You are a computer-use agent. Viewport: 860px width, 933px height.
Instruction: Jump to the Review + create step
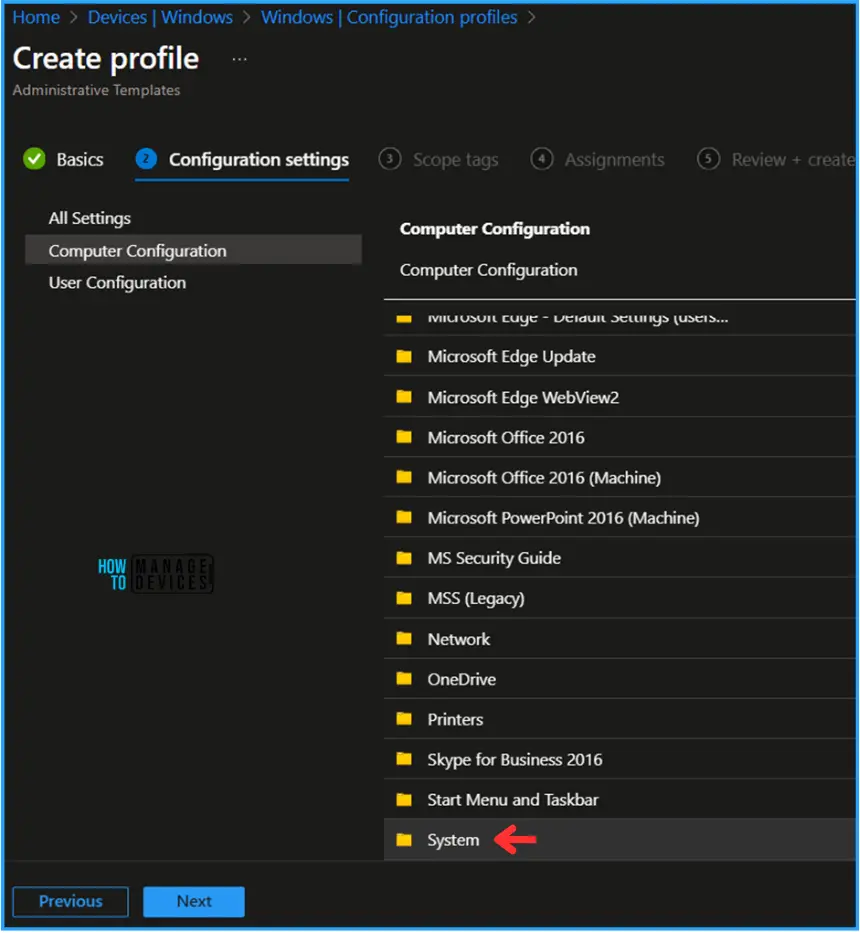click(793, 159)
